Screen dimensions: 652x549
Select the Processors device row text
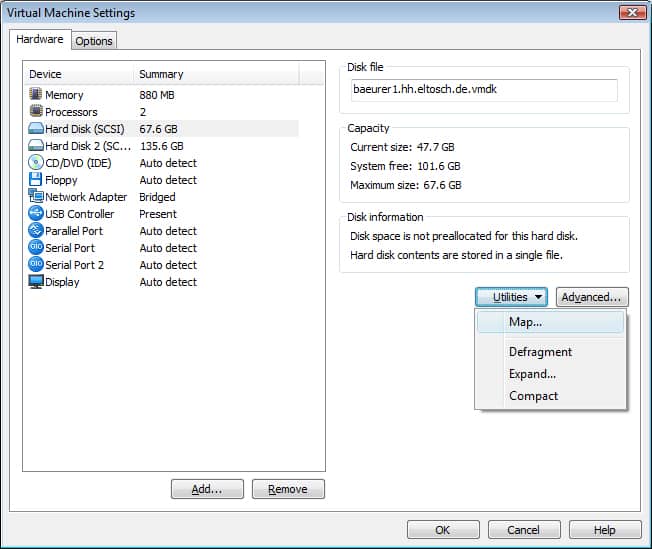pyautogui.click(x=71, y=112)
